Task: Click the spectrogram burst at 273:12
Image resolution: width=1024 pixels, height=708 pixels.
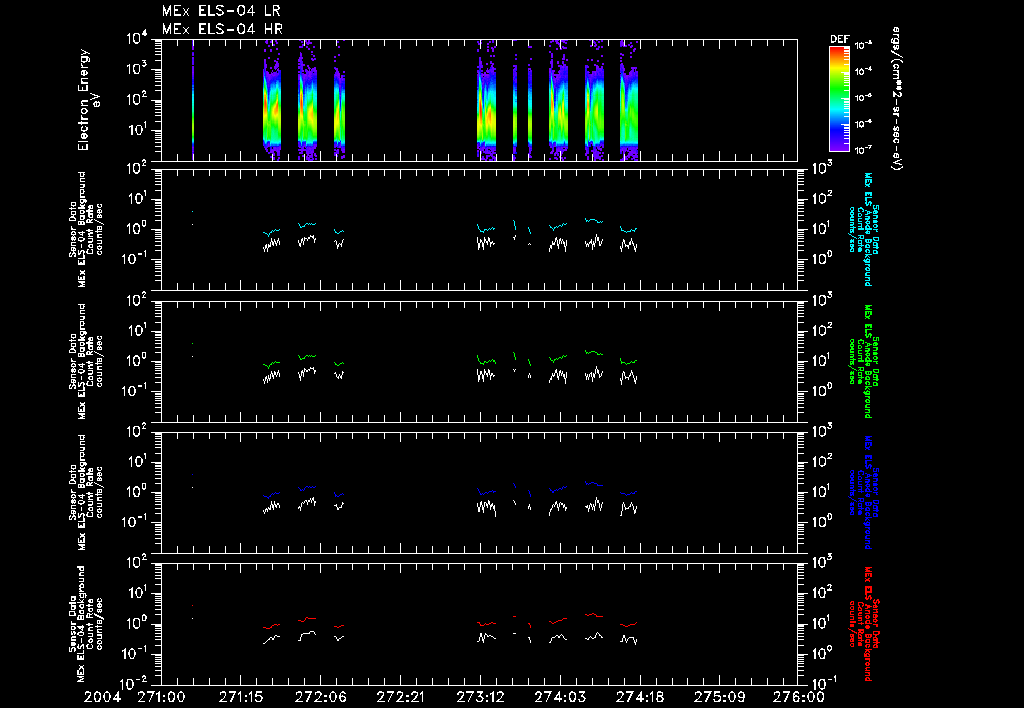Action: point(487,100)
